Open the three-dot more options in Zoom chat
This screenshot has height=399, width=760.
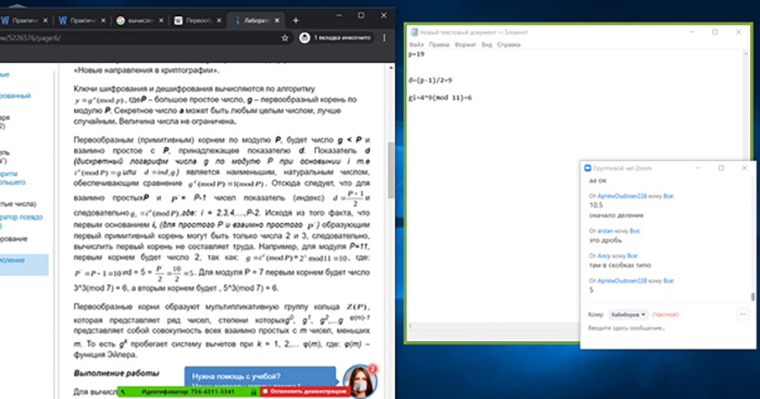pos(743,314)
